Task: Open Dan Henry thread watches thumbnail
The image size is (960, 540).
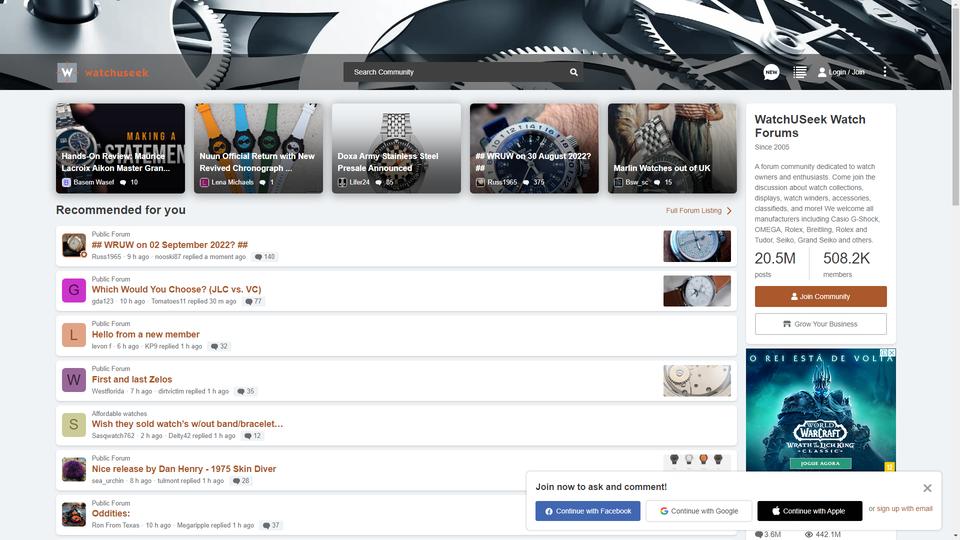Action: click(697, 462)
